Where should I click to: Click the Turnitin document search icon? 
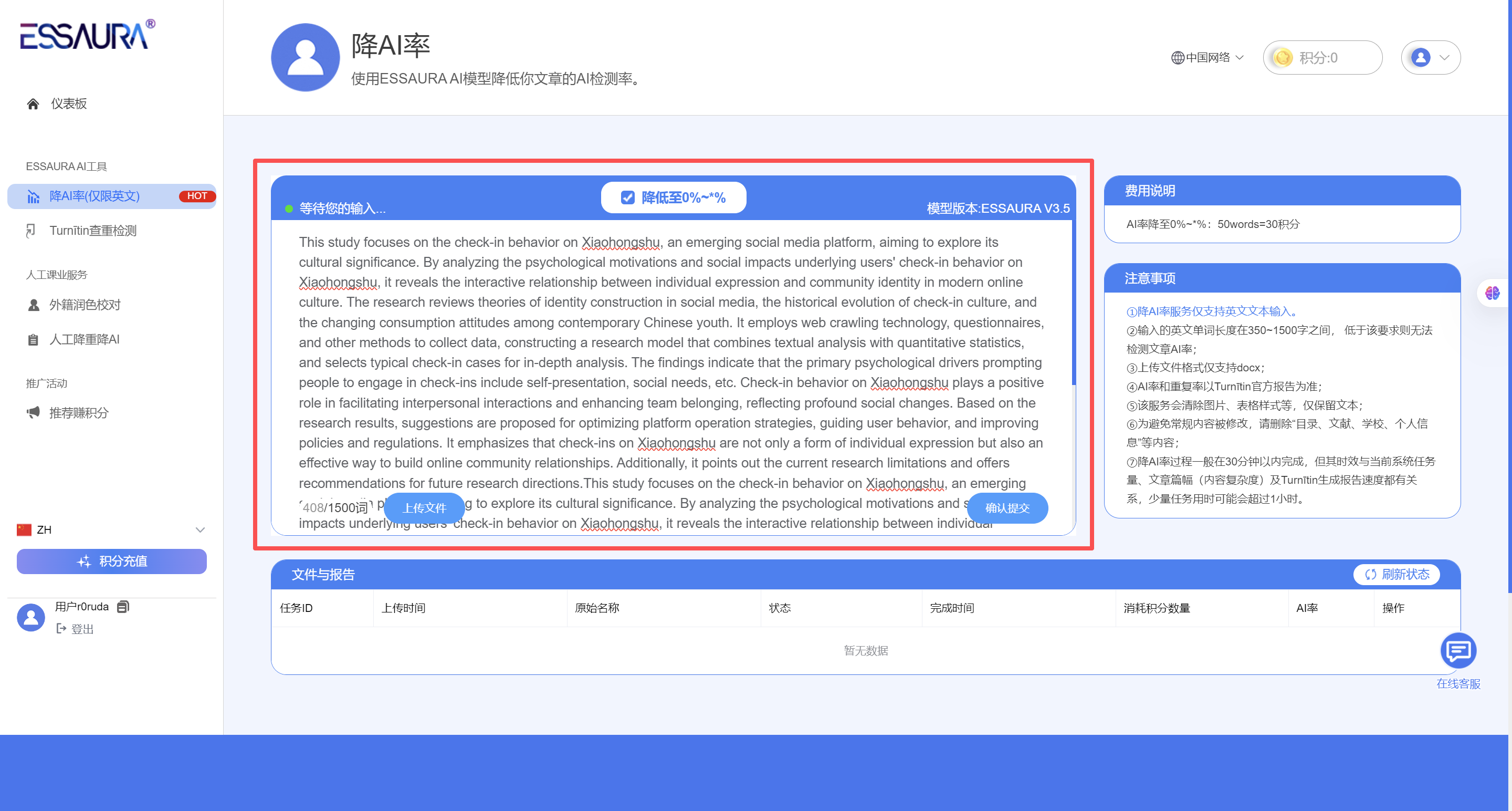31,231
